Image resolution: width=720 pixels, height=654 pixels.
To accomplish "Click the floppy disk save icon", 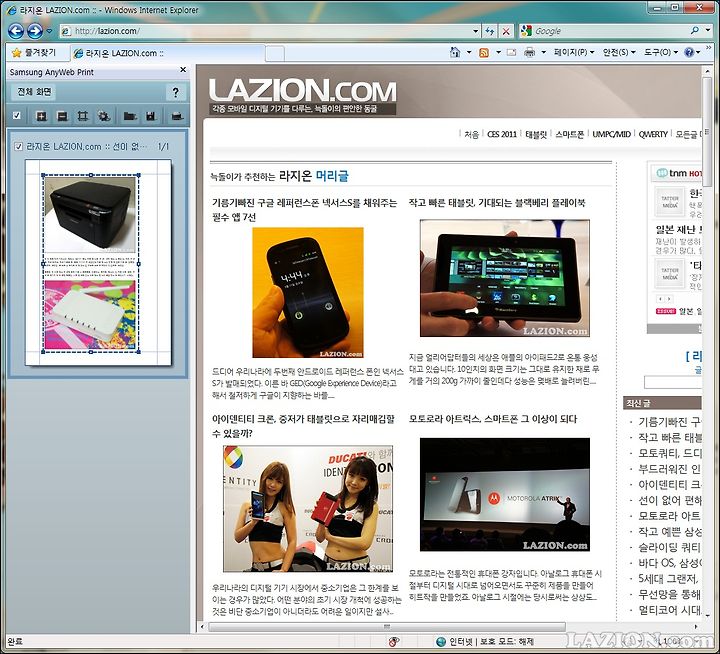I will [151, 116].
